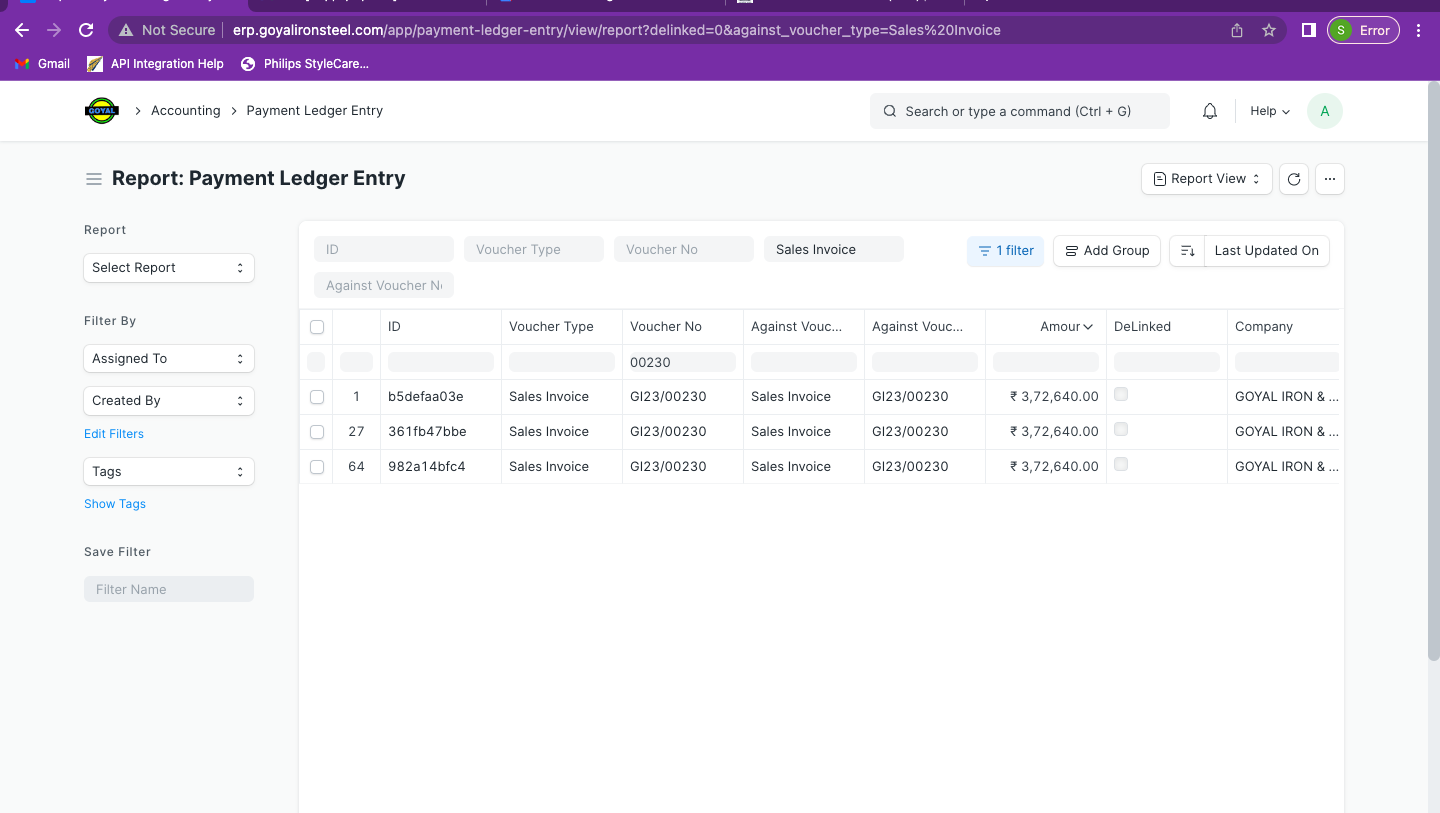
Task: Click the search magnifier in the command bar
Action: coord(889,110)
